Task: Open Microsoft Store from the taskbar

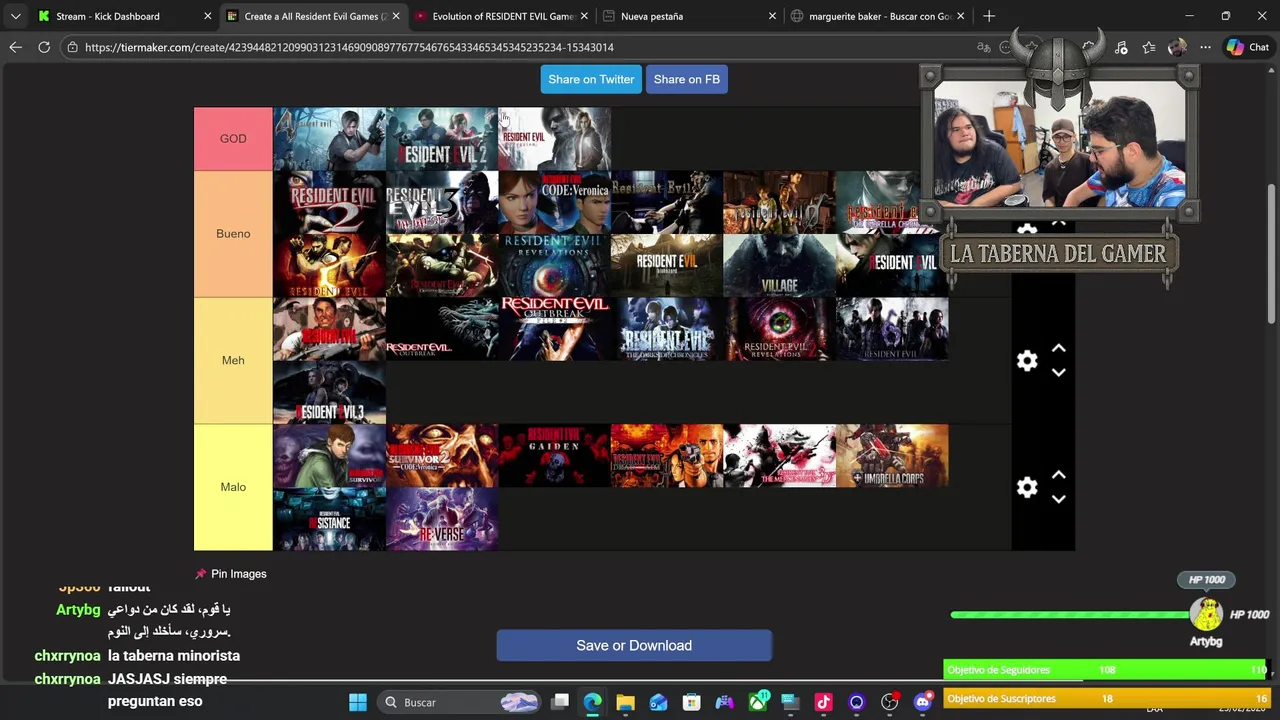Action: tap(691, 702)
